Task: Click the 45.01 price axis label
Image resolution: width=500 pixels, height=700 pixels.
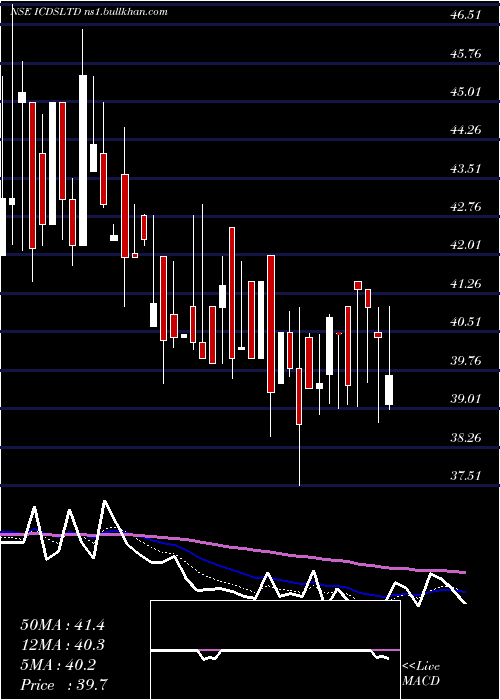Action: (466, 92)
